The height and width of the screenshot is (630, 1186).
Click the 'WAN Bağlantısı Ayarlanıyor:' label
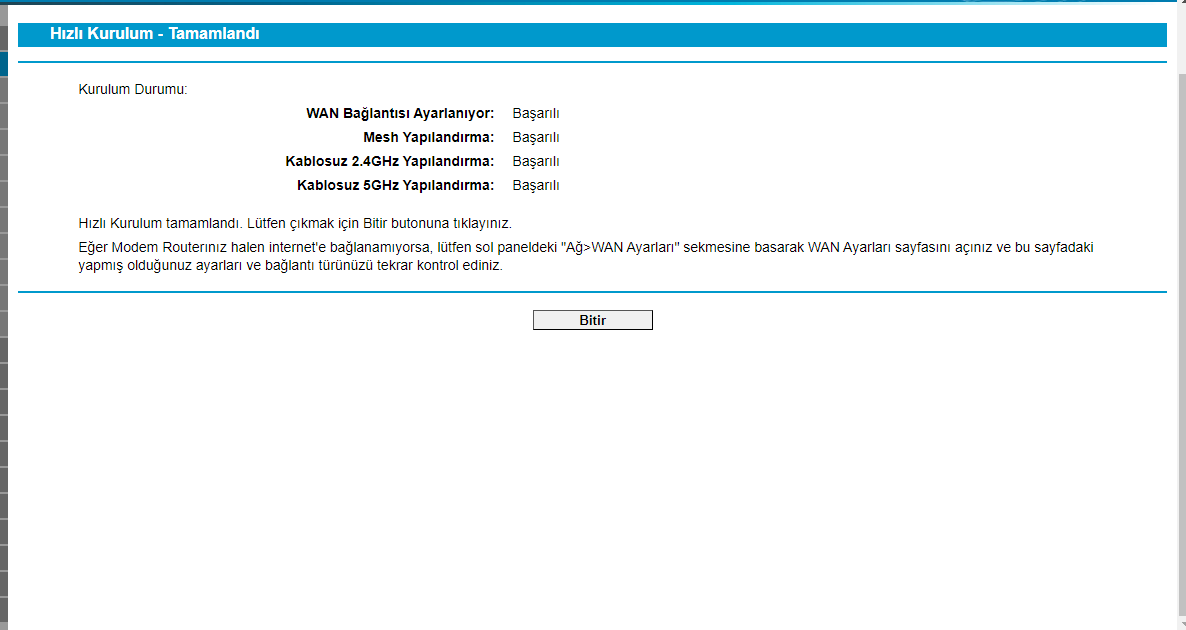pos(400,113)
